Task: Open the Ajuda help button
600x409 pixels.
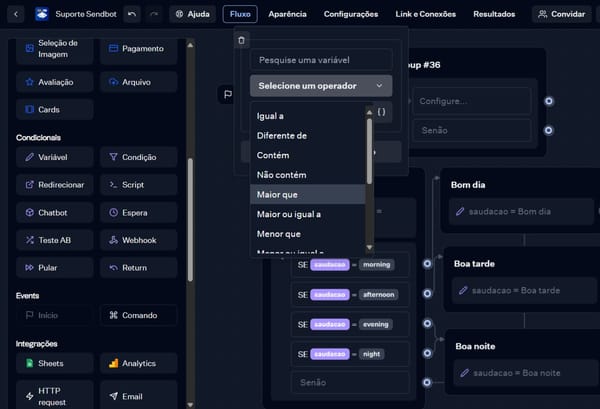Action: tap(192, 14)
